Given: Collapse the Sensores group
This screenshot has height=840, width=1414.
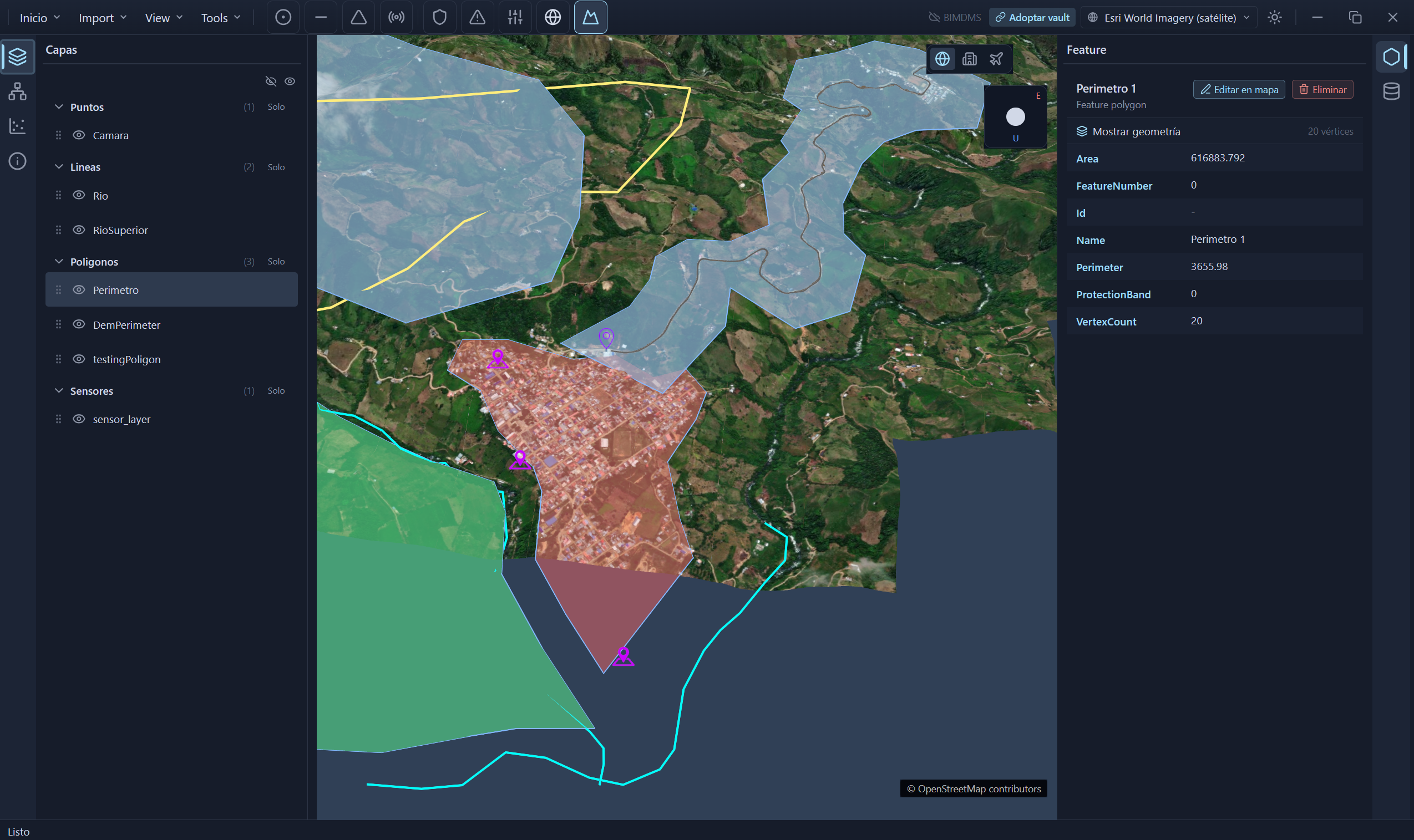Looking at the screenshot, I should [x=58, y=391].
